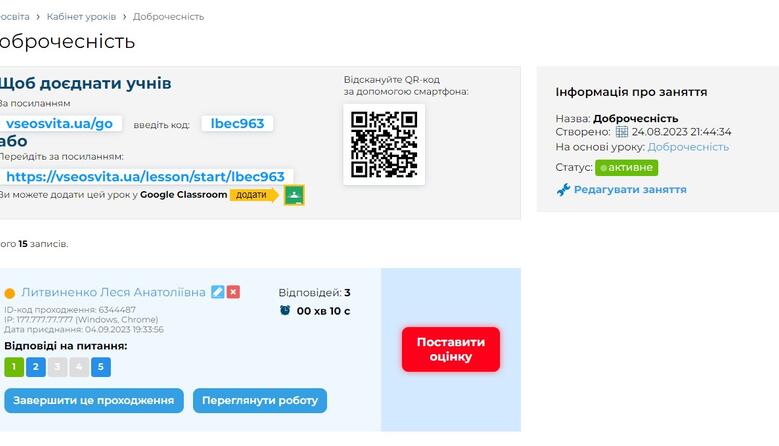
Task: Open the vseosvita.ua/go link
Action: point(60,123)
